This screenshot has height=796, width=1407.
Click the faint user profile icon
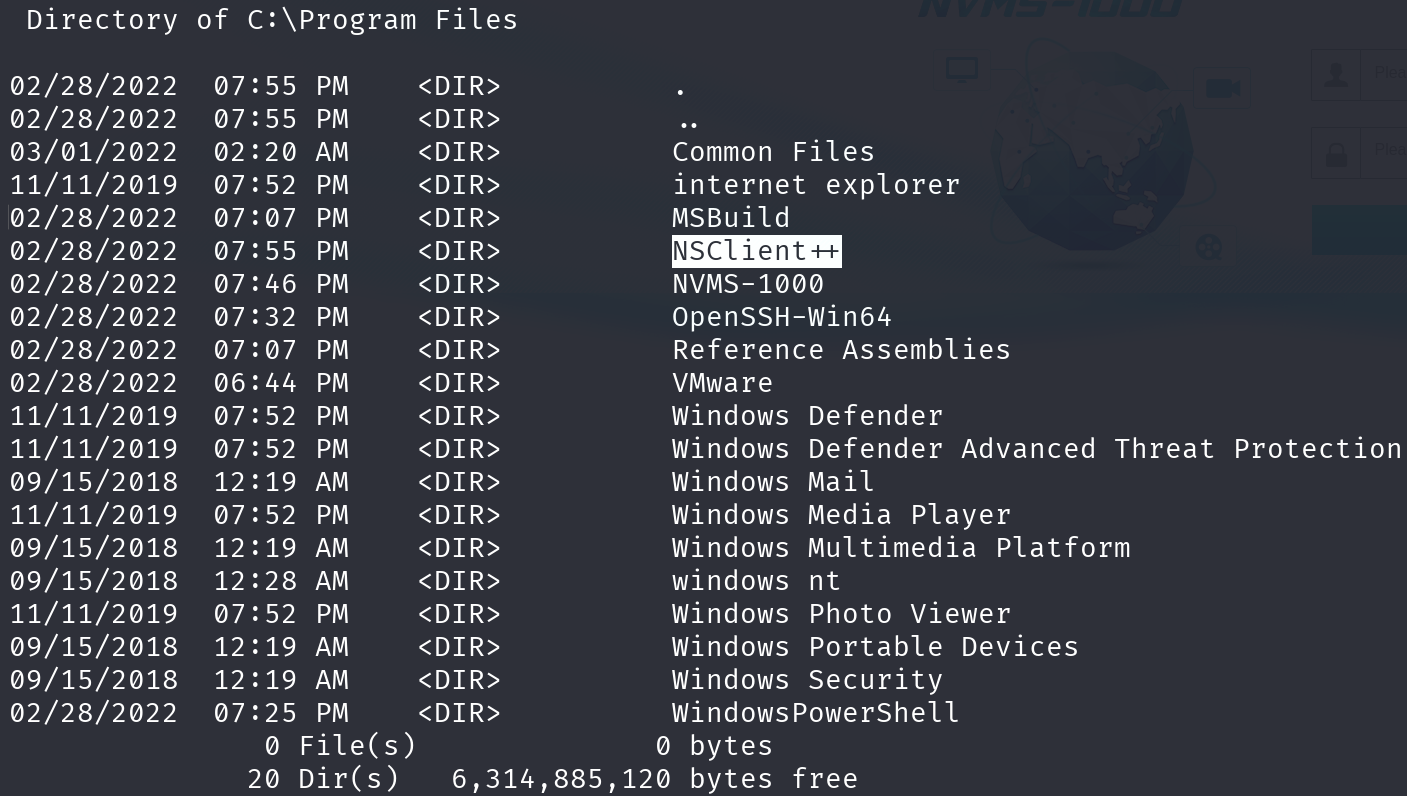coord(1336,75)
